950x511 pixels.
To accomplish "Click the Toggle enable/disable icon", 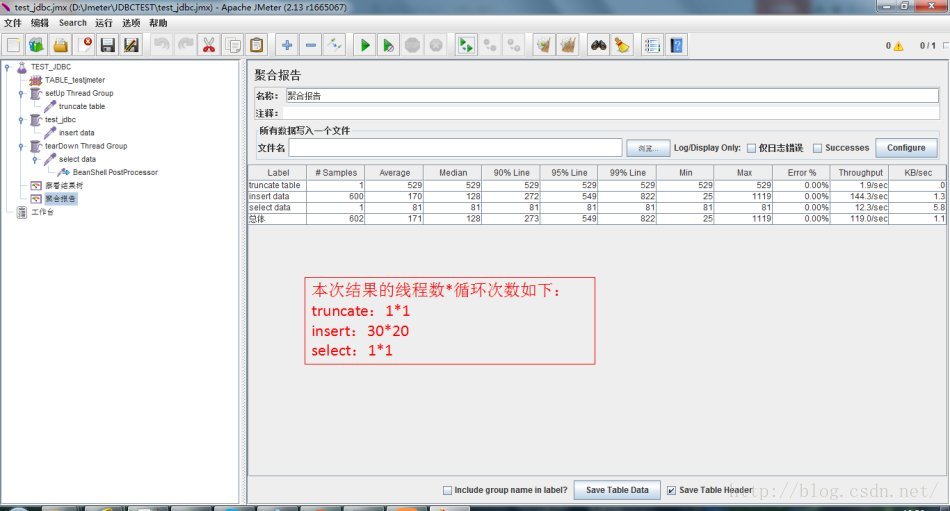I will [x=334, y=45].
